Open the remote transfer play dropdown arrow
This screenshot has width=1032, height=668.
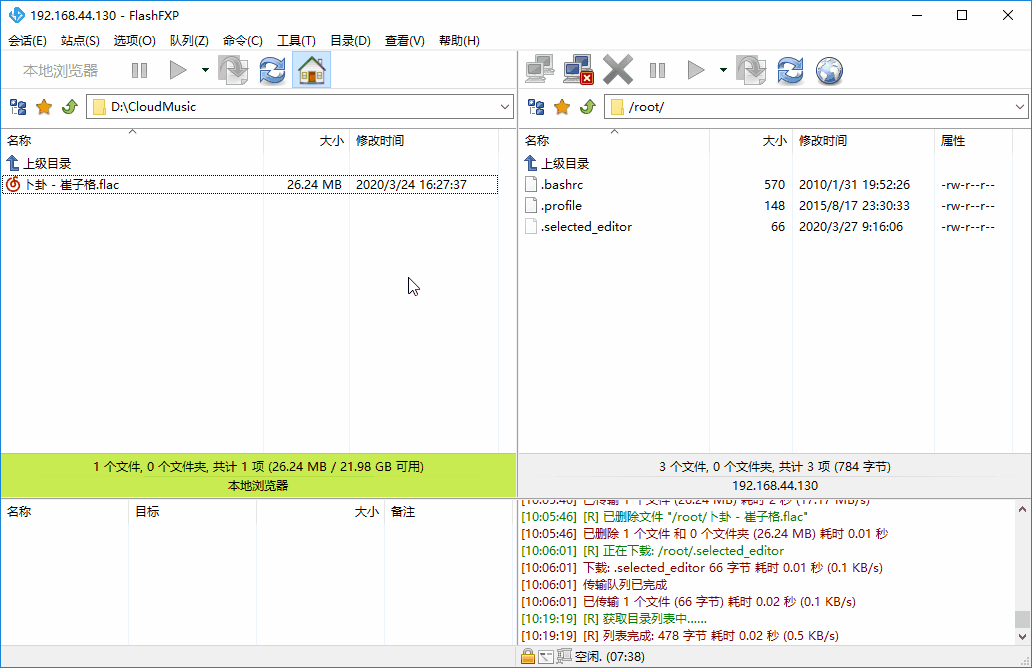[723, 70]
